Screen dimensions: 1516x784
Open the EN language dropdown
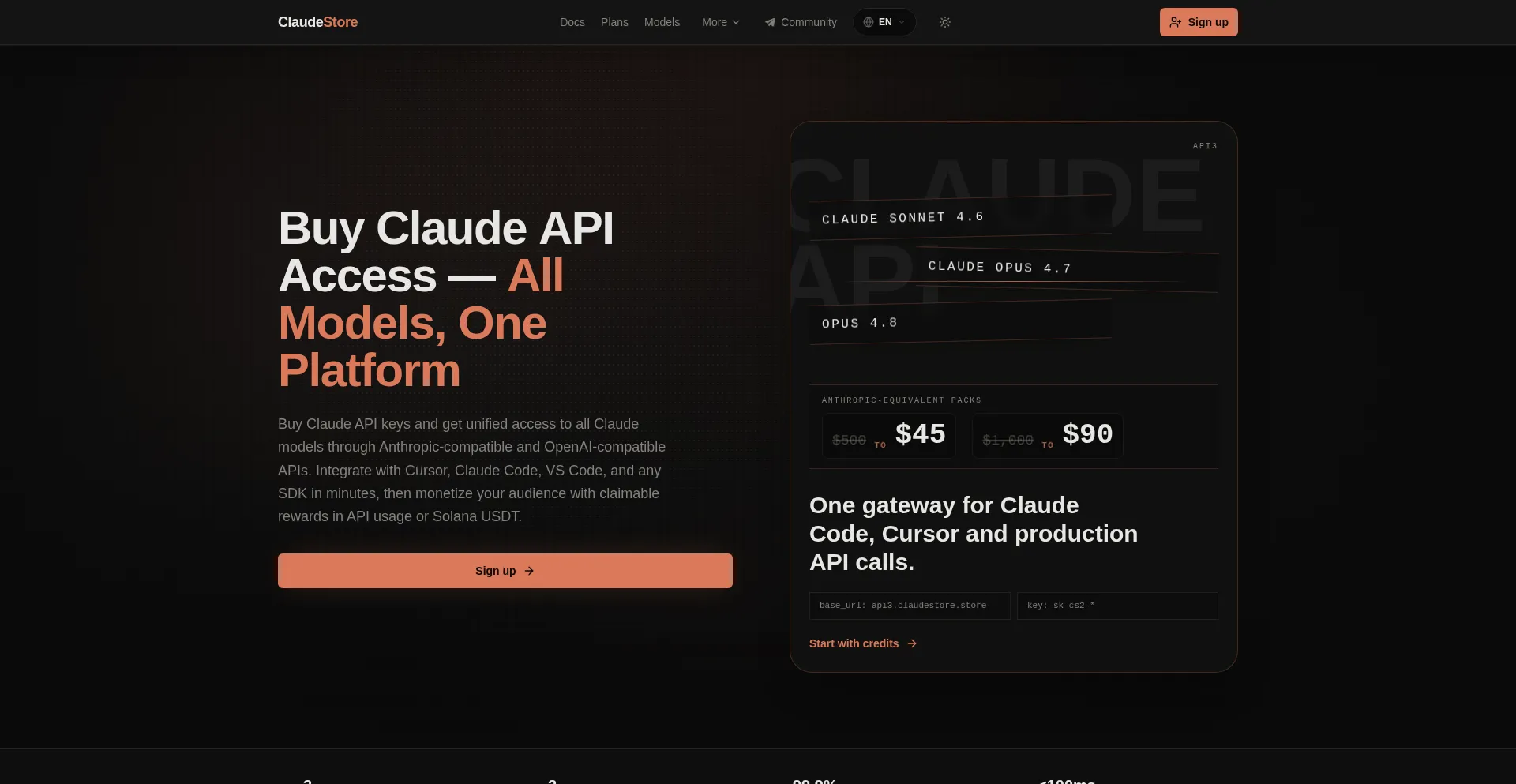[884, 22]
